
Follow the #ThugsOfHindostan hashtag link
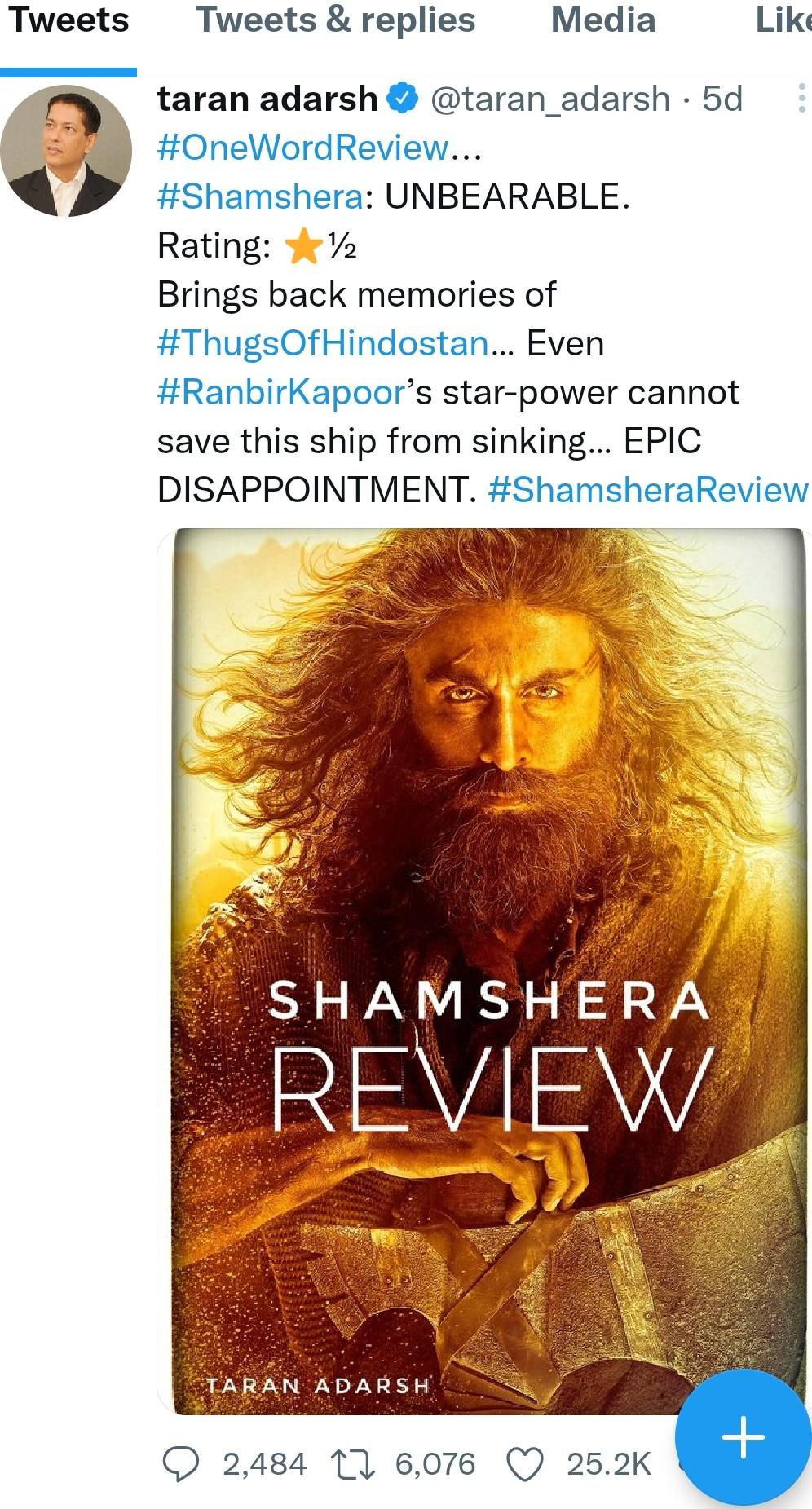click(323, 343)
